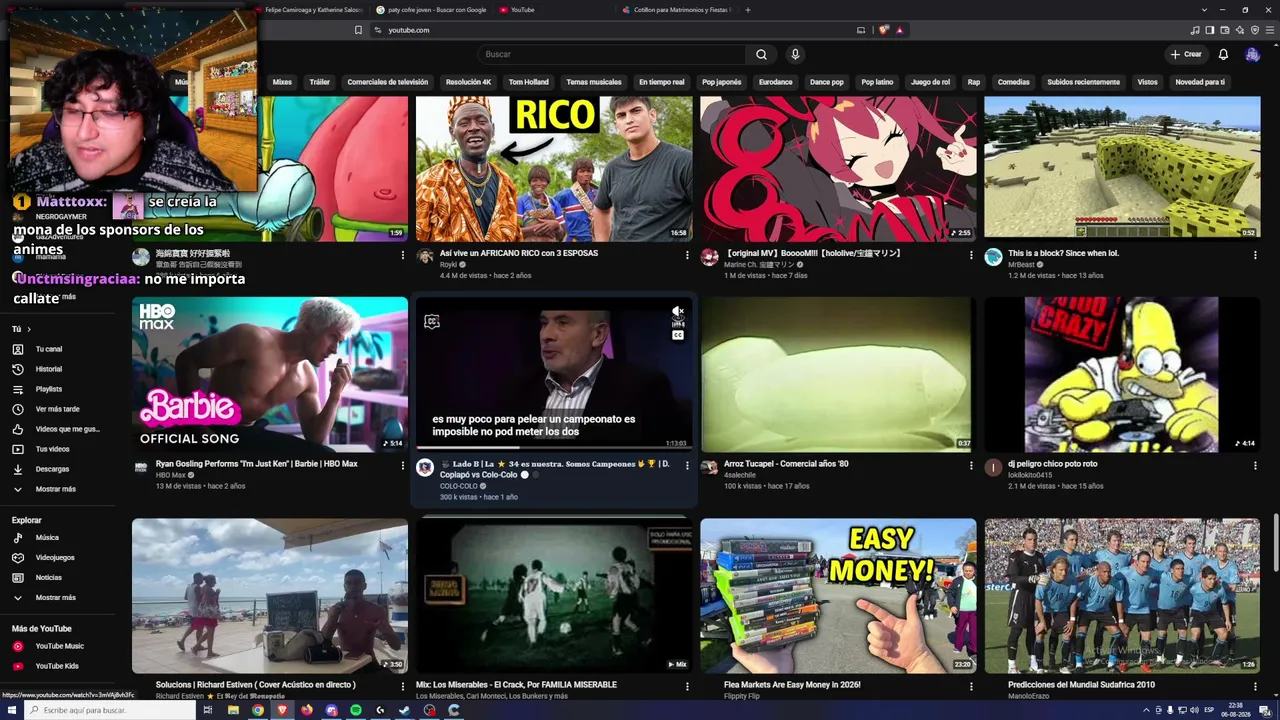Click the Ver más tarde clock icon
Viewport: 1280px width, 720px height.
tap(18, 409)
